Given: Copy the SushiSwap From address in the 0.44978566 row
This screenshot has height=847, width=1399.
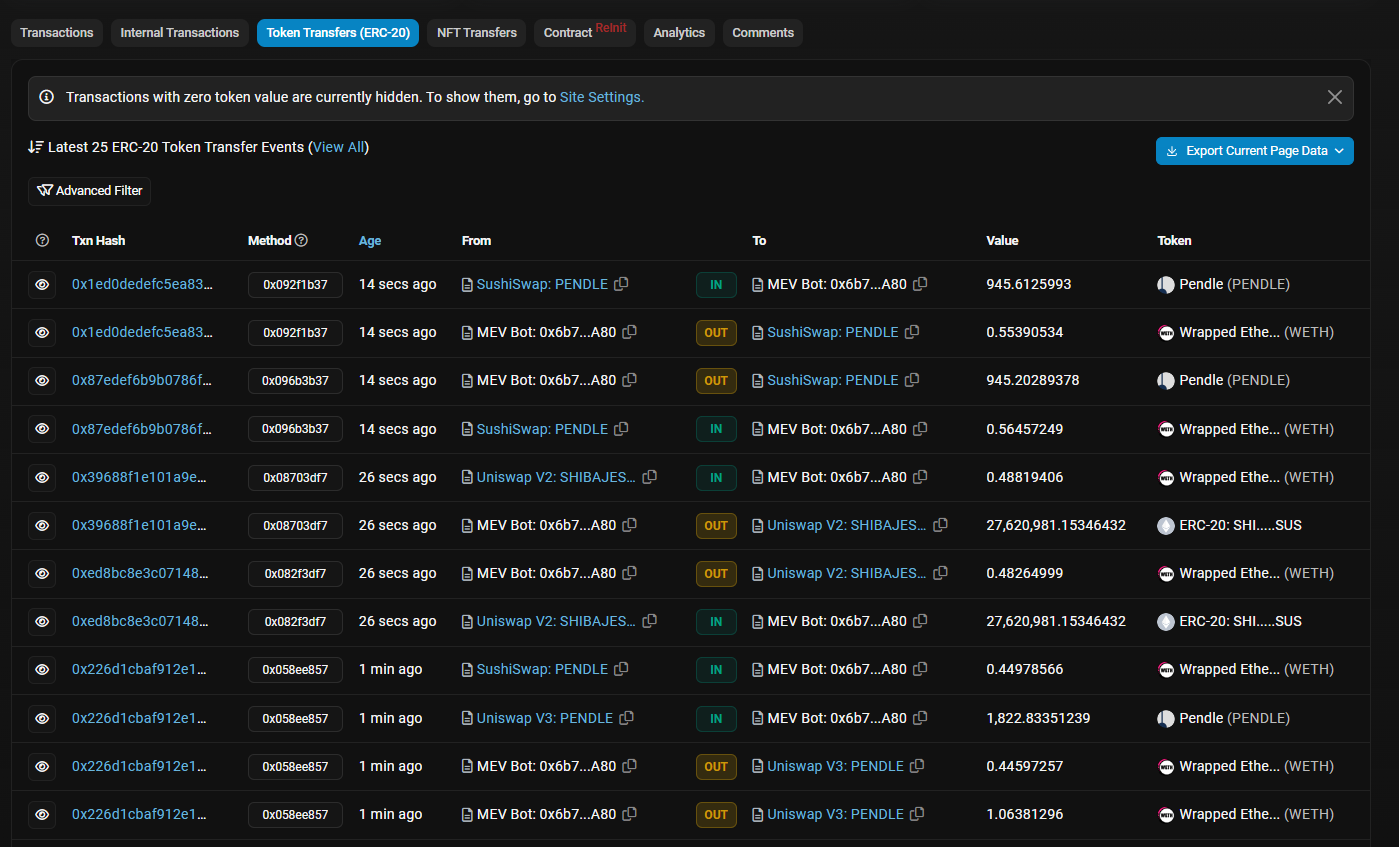Looking at the screenshot, I should click(621, 669).
